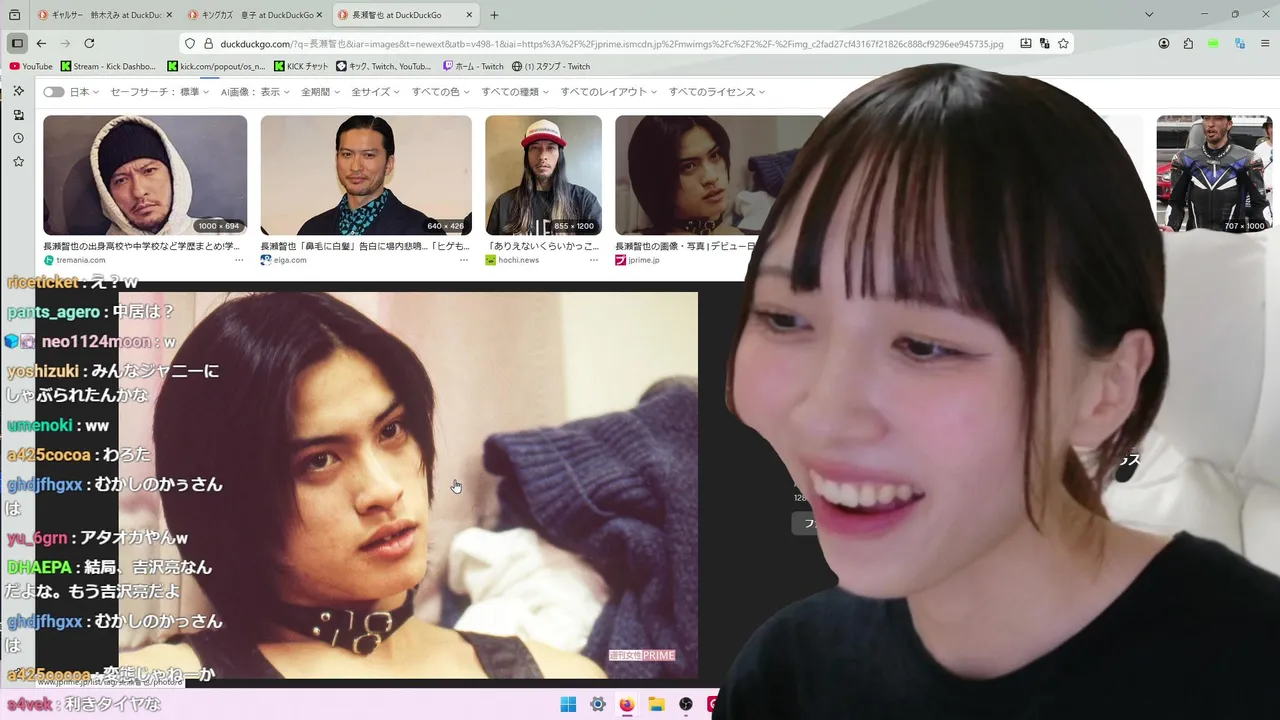Open the sidebar history clock icon
The height and width of the screenshot is (720, 1280).
(x=18, y=138)
